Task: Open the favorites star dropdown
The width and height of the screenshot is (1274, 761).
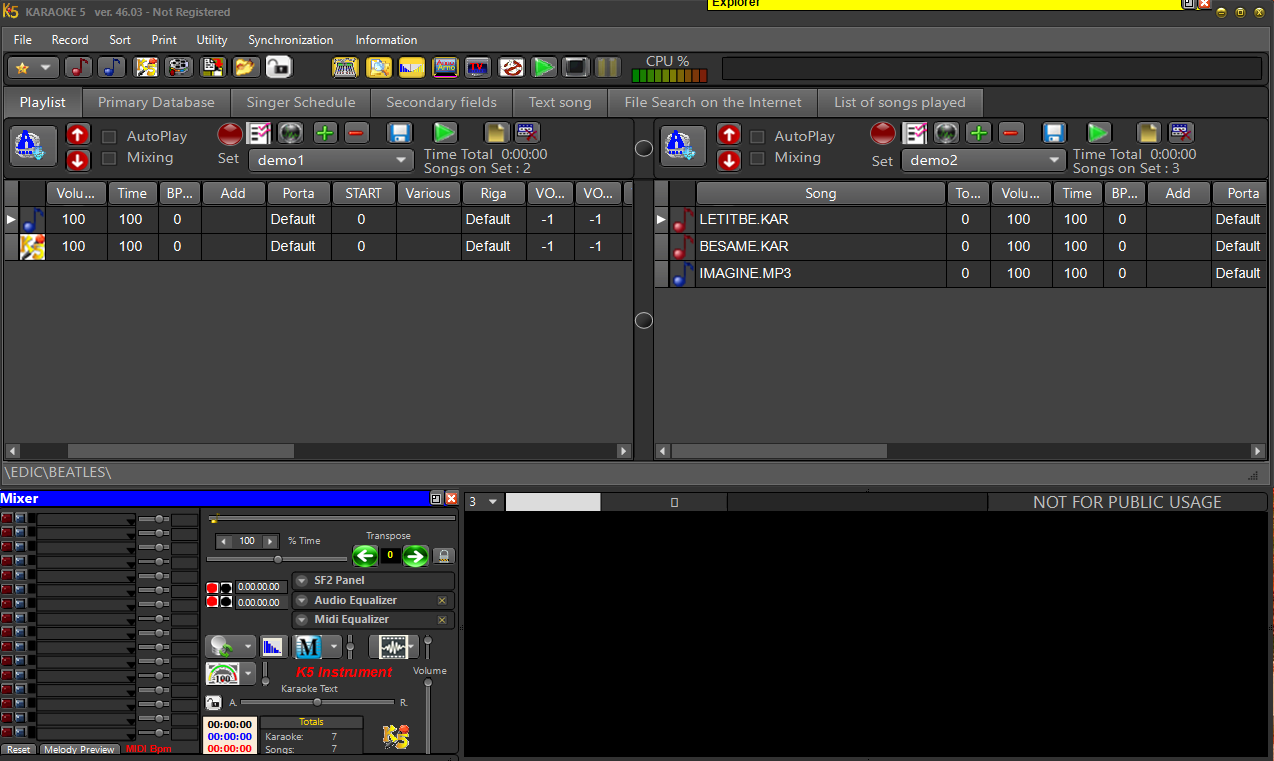Action: pyautogui.click(x=44, y=67)
